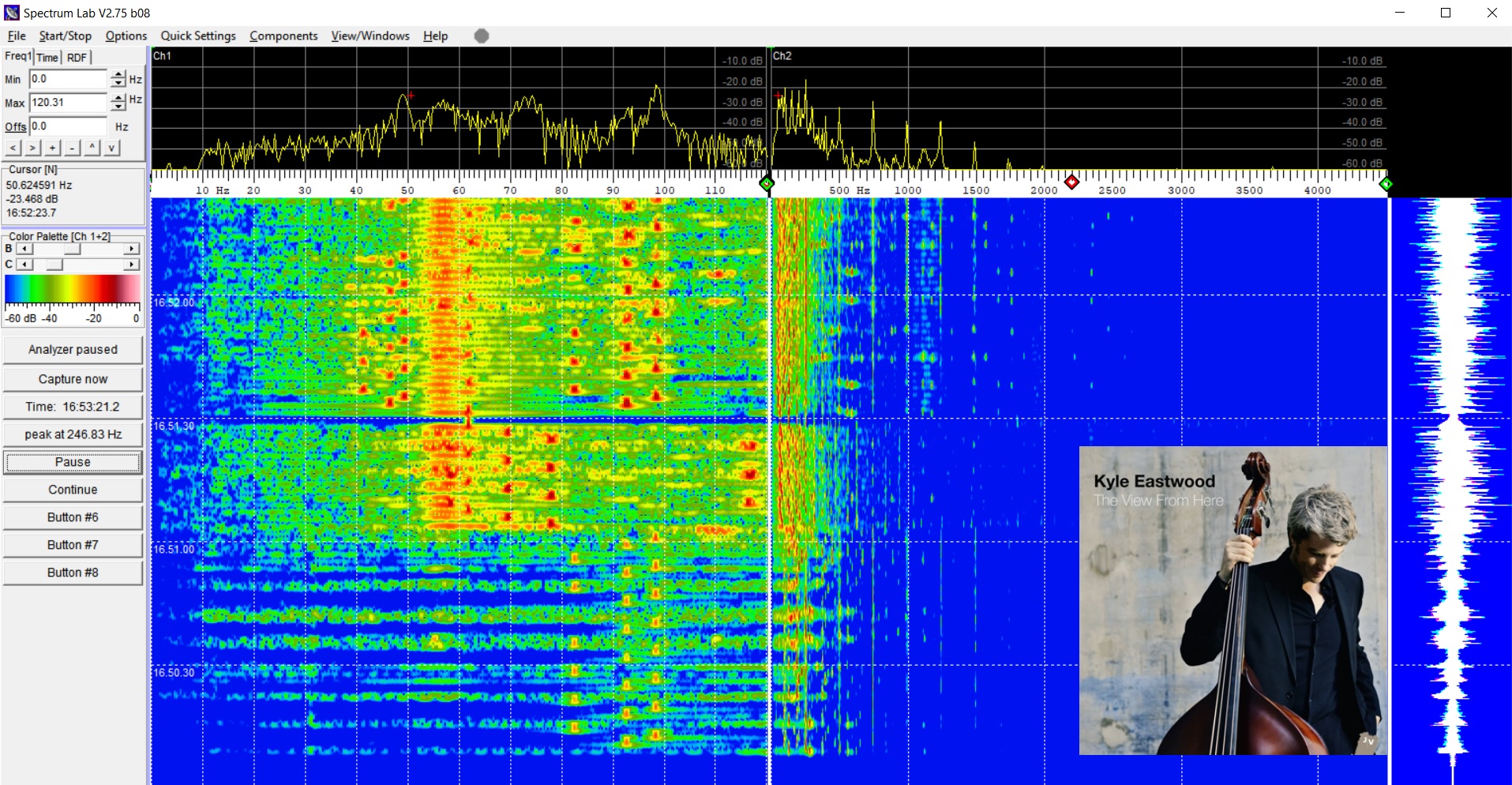Click the gray status circle in menu bar
Viewport: 1512px width, 785px height.
[482, 36]
